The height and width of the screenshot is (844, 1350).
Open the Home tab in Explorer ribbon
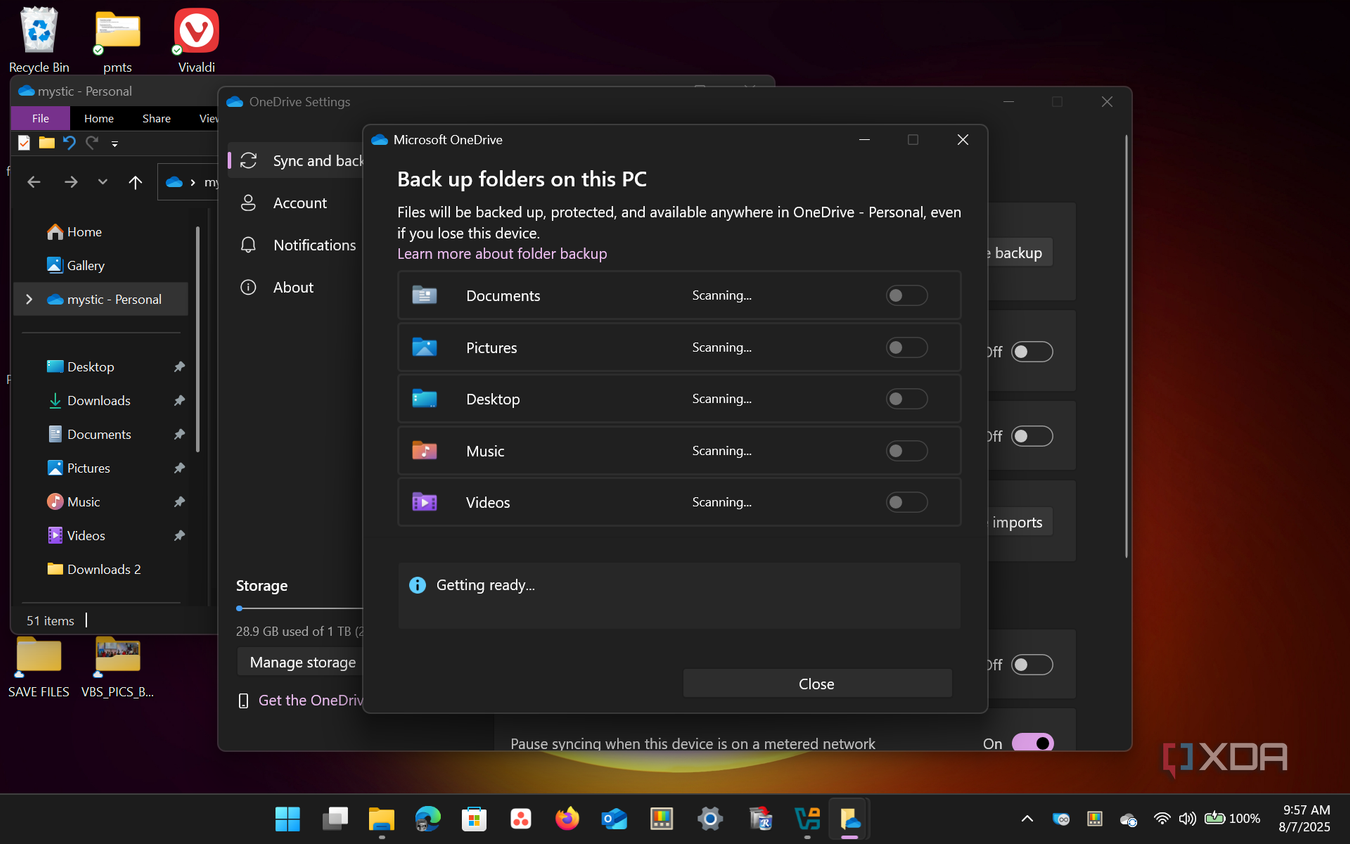click(99, 118)
